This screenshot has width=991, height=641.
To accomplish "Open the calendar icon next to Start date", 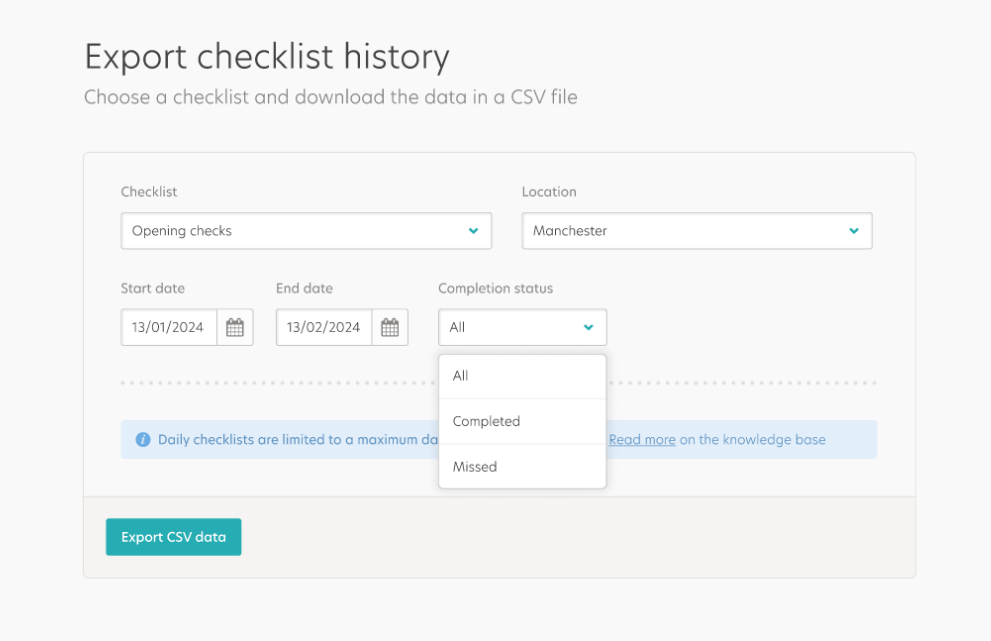I will [x=235, y=326].
